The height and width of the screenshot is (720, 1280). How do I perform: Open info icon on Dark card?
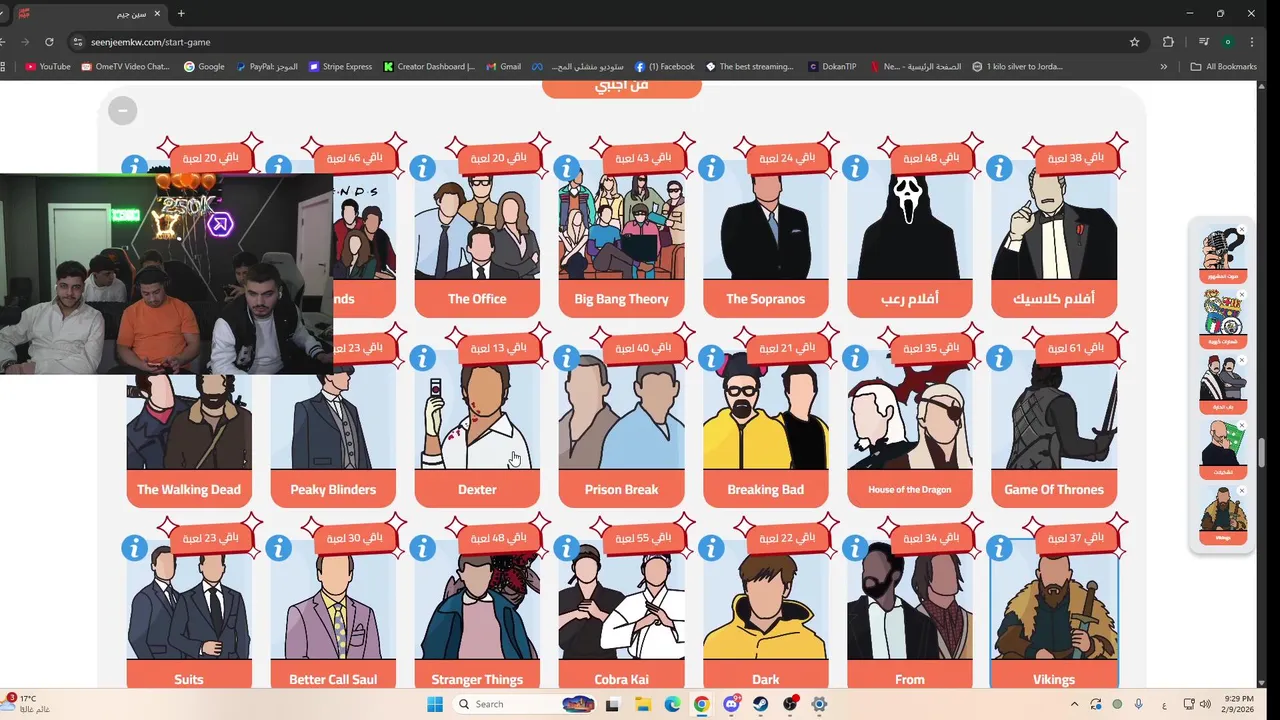click(711, 548)
